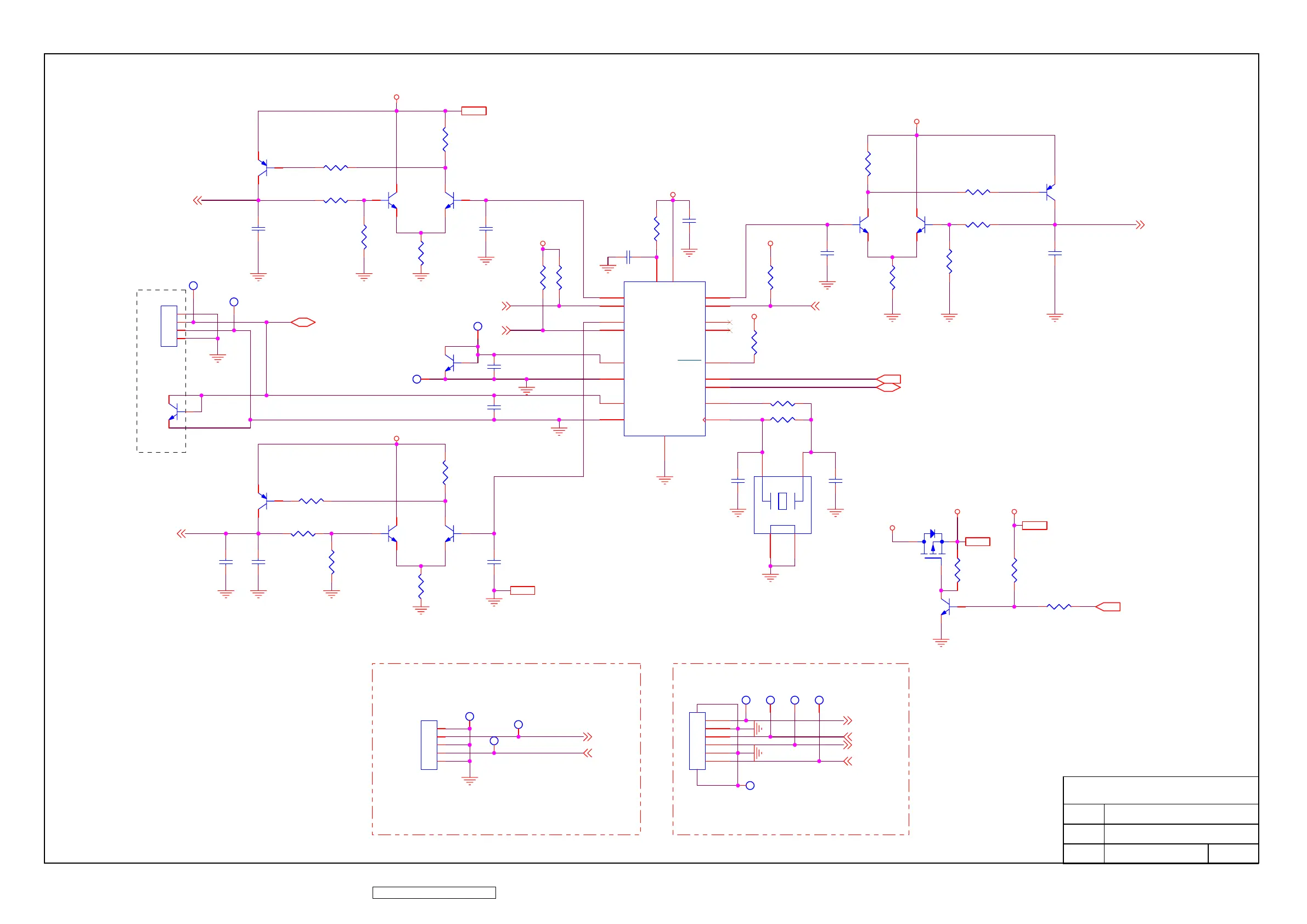Select the connector in the right red dashed frame
The width and height of the screenshot is (1307, 924).
[x=697, y=741]
